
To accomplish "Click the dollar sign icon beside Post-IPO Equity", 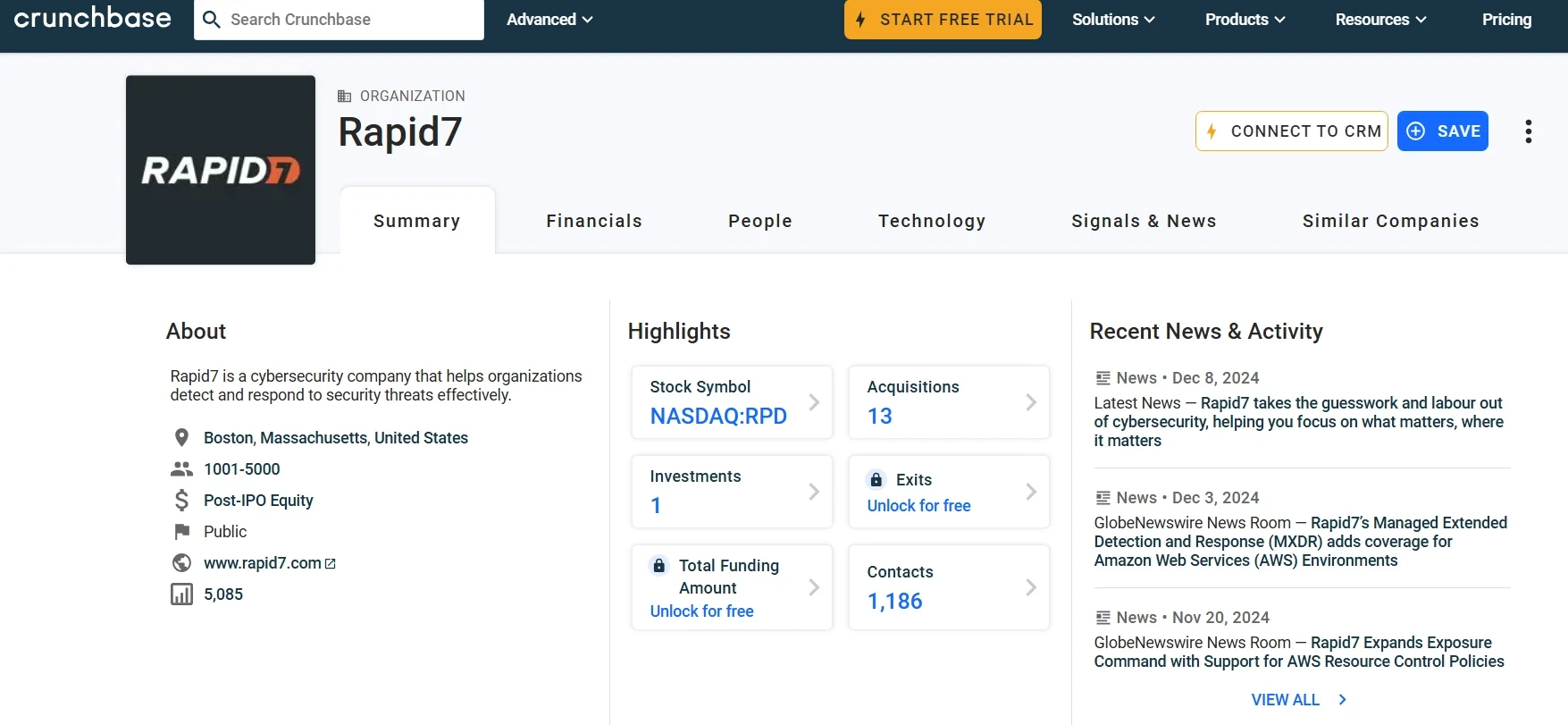I will 181,500.
